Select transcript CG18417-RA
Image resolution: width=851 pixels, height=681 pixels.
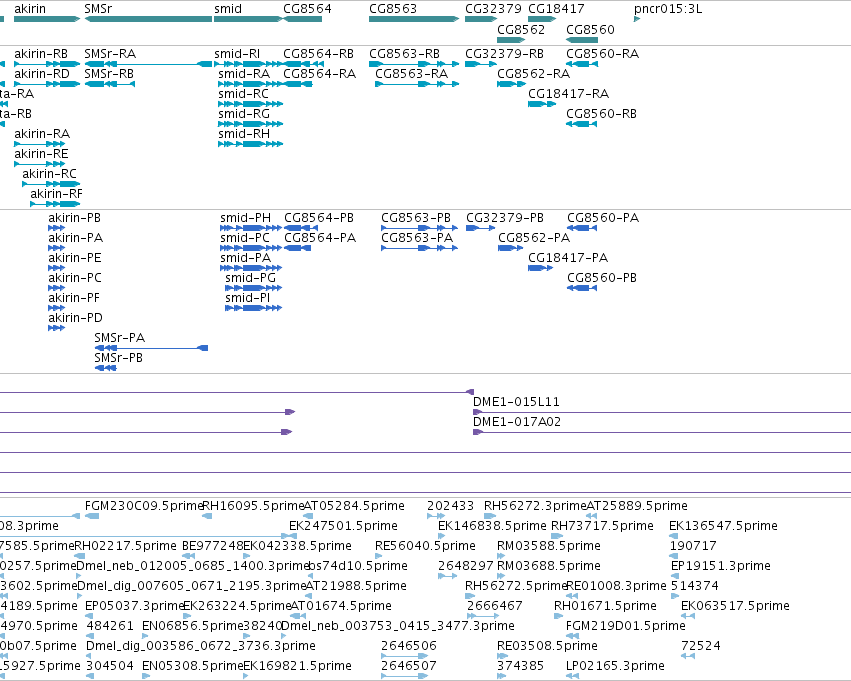[569, 94]
